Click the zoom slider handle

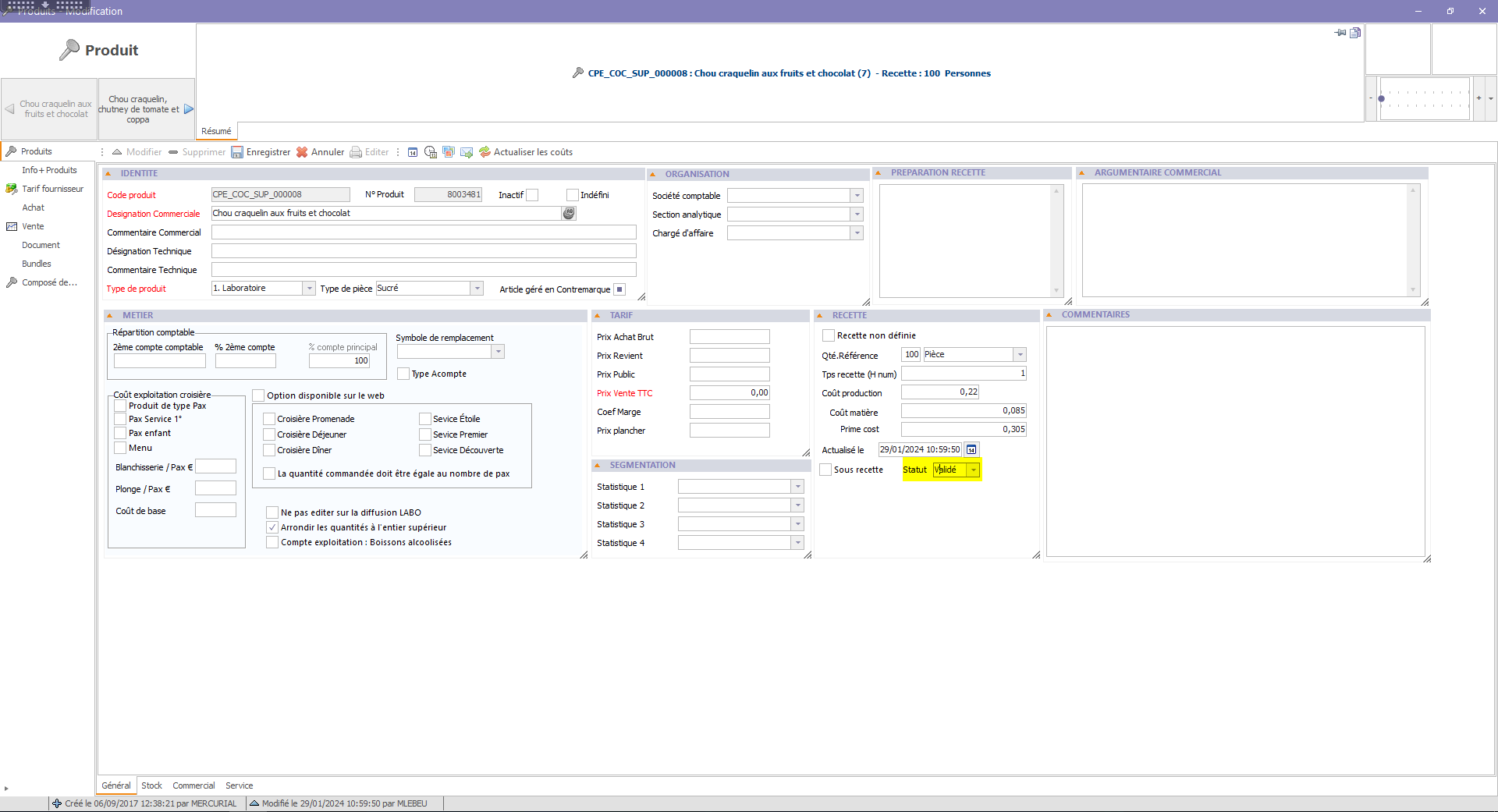pos(1381,99)
